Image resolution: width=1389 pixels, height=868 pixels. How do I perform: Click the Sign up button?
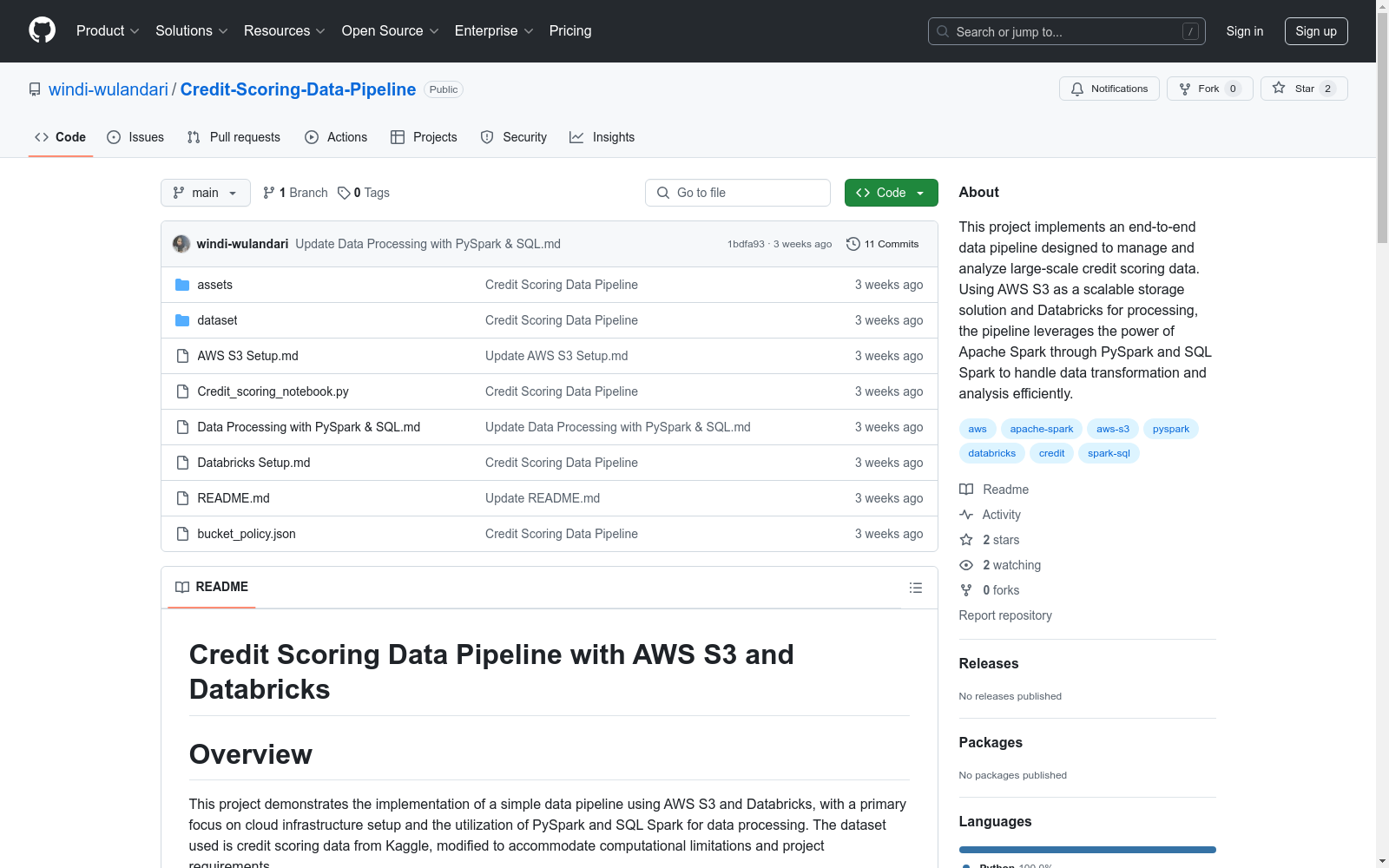[1315, 30]
